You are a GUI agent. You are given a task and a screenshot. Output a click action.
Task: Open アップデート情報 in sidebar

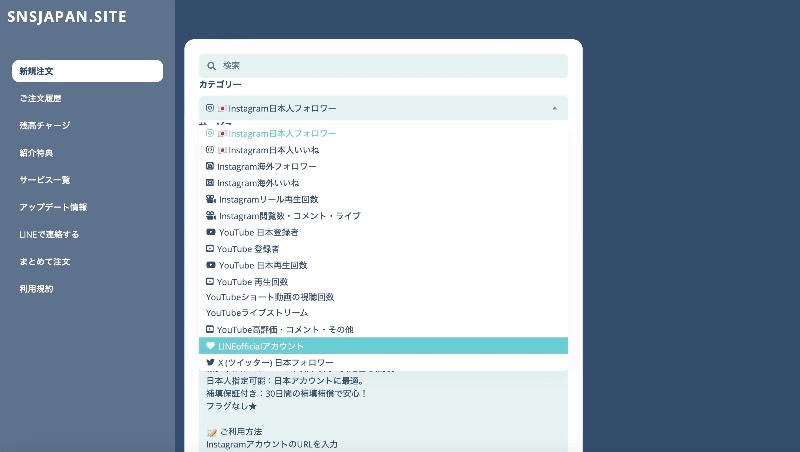[53, 207]
